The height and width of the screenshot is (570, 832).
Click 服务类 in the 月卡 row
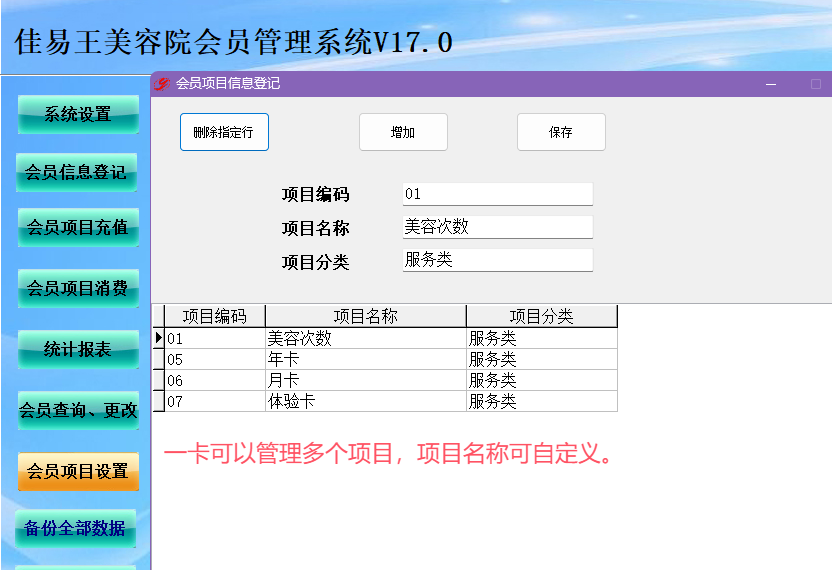click(x=542, y=381)
